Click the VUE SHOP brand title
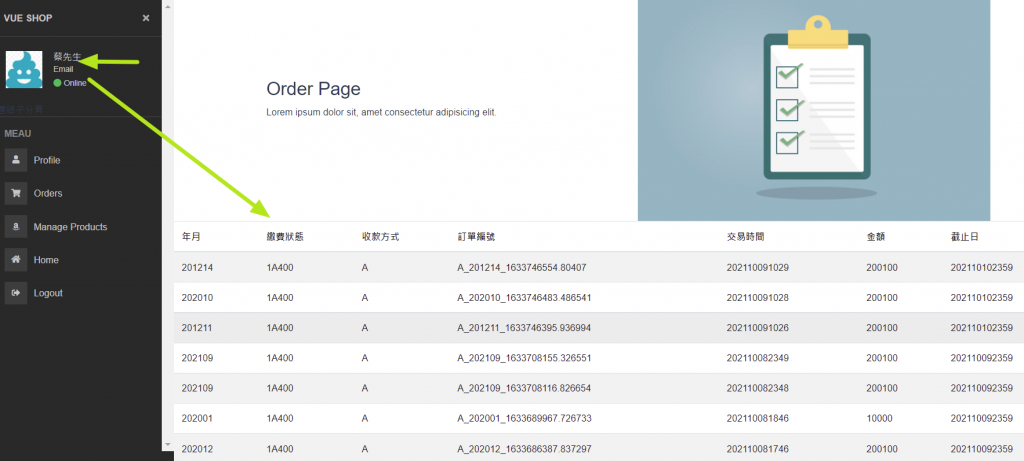The image size is (1024, 461). point(28,18)
